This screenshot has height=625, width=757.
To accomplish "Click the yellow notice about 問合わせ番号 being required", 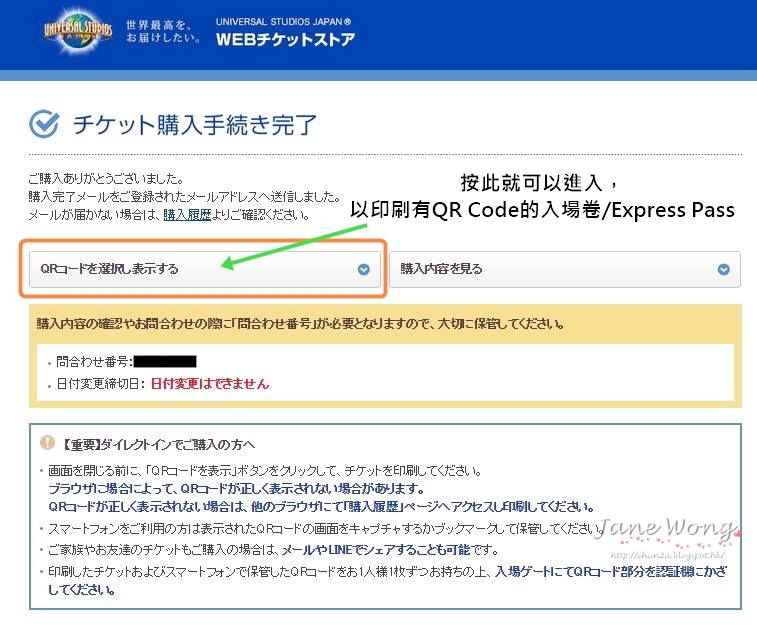I will click(x=300, y=323).
